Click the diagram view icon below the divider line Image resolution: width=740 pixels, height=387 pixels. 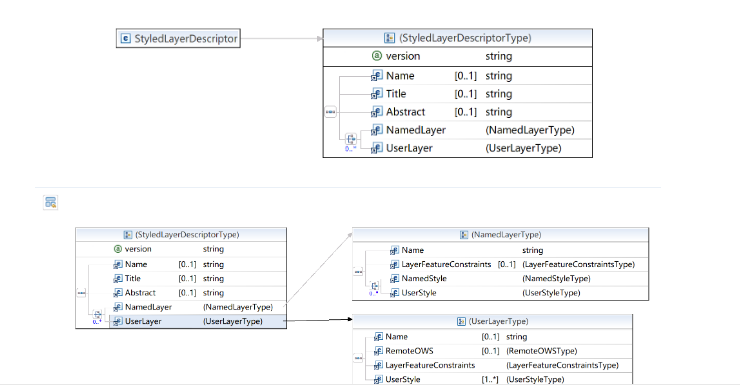(50, 202)
